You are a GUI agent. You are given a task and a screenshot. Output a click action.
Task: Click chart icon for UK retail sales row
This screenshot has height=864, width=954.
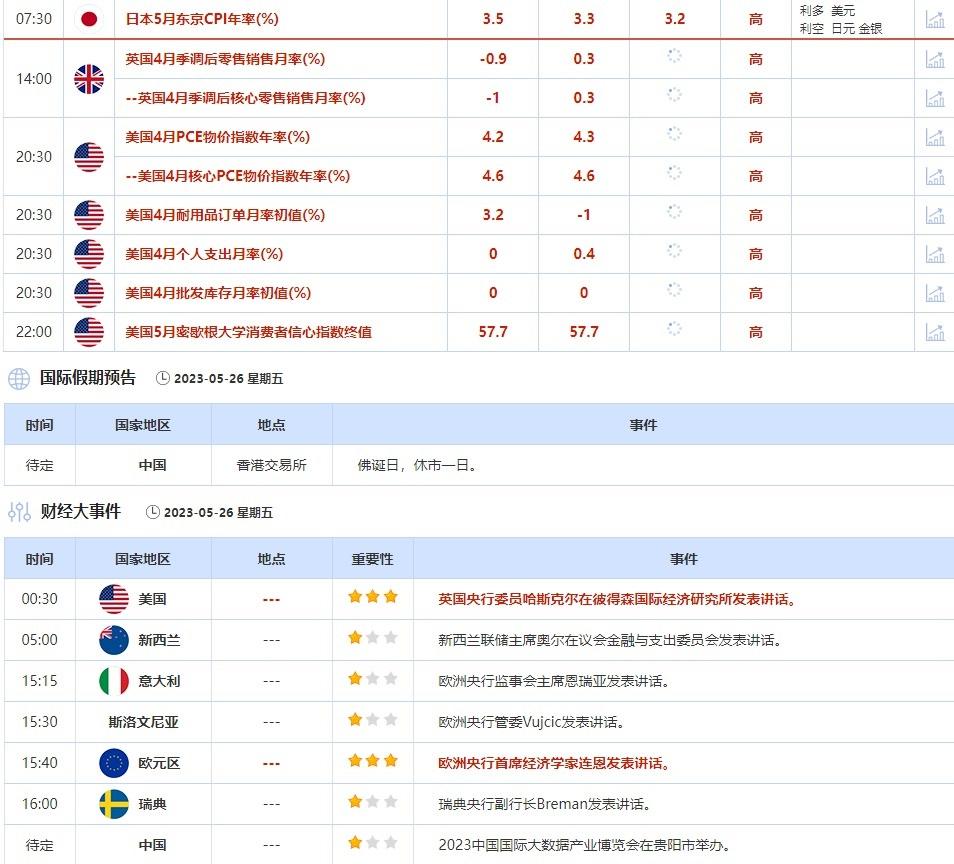click(934, 59)
